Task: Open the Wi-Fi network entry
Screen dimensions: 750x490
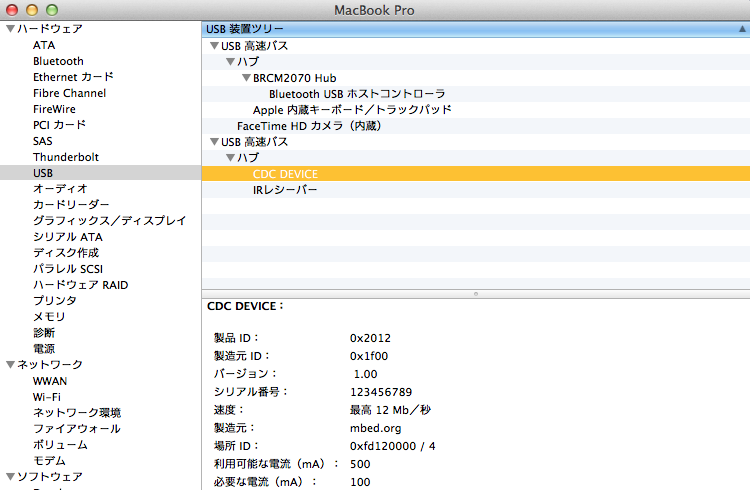Action: 46,397
